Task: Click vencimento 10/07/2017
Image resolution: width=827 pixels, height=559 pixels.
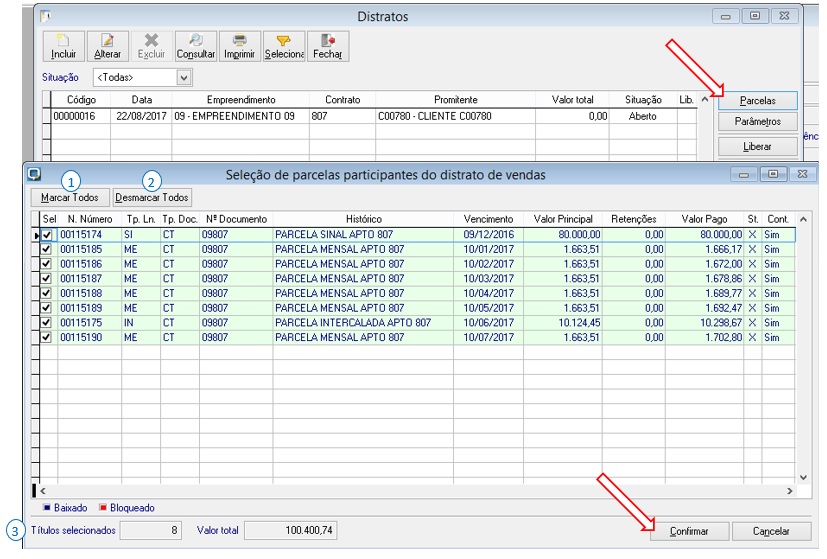Action: click(488, 338)
